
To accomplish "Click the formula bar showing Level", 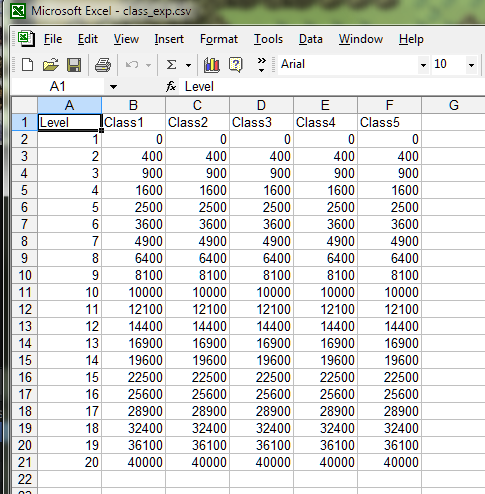I will pyautogui.click(x=332, y=87).
